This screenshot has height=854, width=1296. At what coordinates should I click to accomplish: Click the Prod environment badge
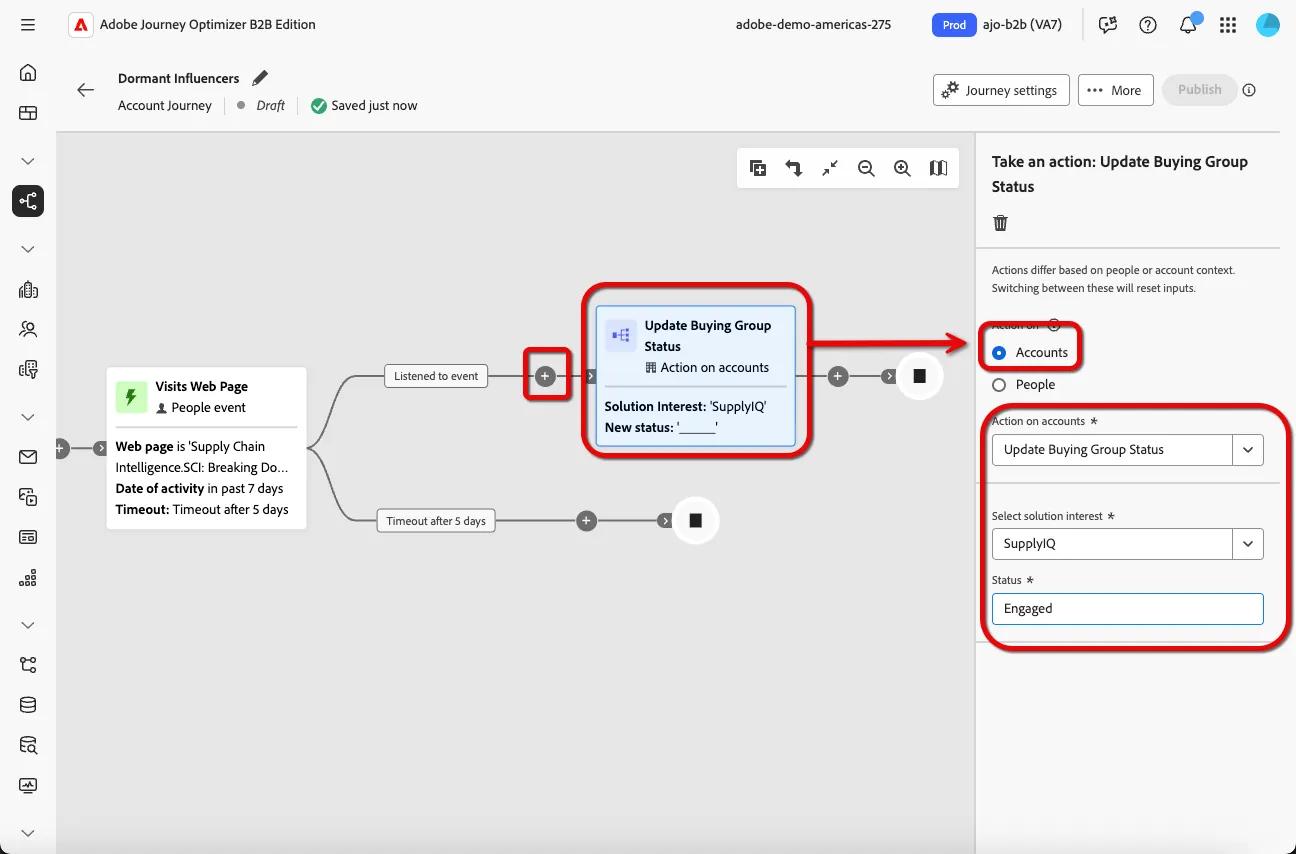click(x=955, y=25)
